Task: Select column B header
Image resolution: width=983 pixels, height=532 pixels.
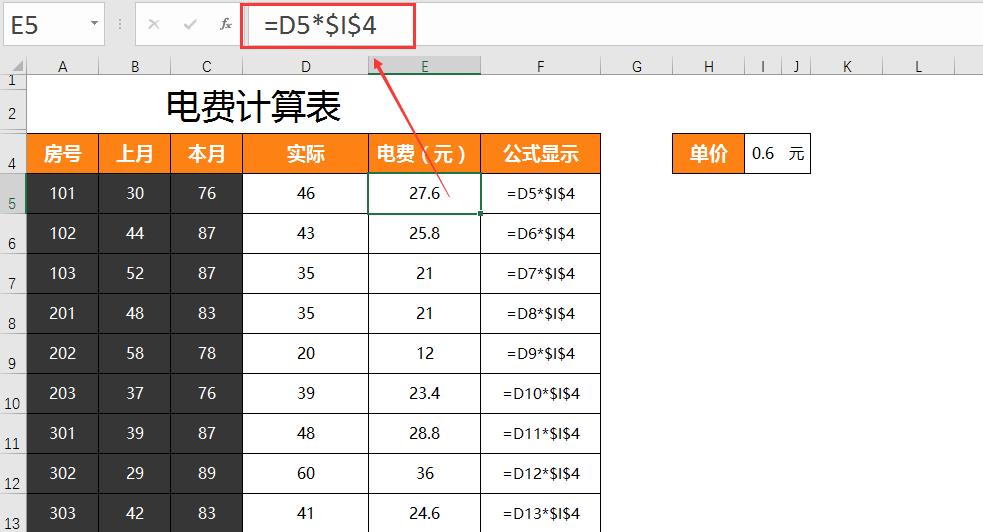Action: point(135,66)
